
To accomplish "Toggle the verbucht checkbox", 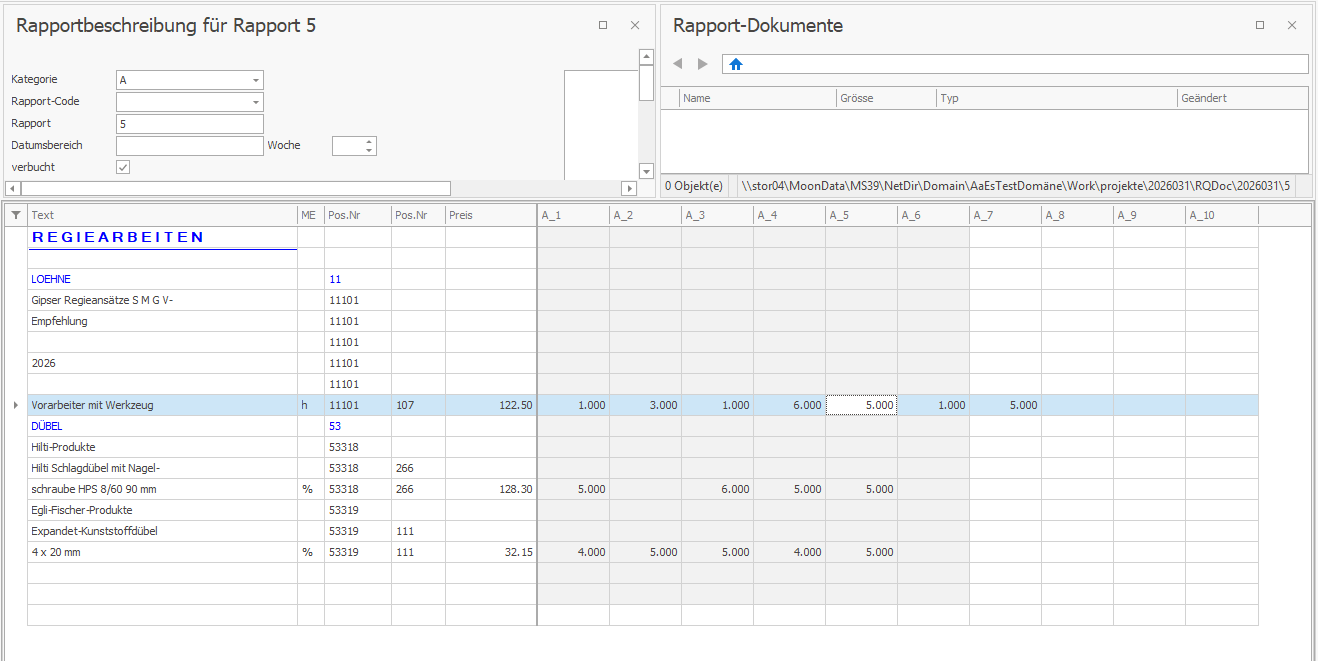I will tap(123, 167).
